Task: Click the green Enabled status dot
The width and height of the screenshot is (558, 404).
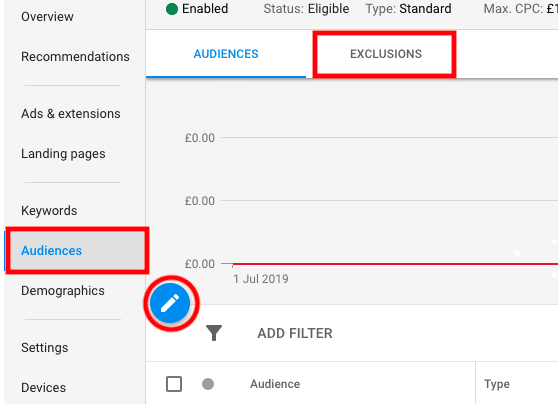Action: pos(172,9)
